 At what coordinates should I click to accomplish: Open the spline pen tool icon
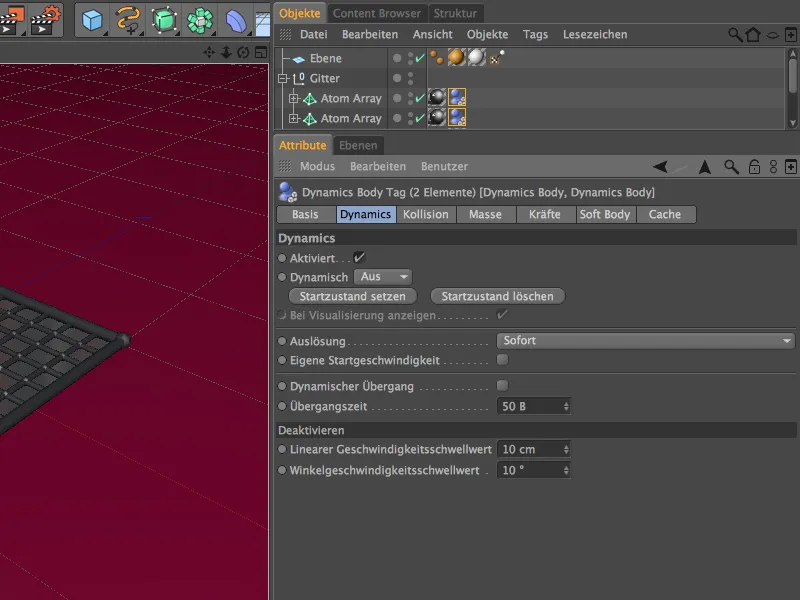(128, 20)
